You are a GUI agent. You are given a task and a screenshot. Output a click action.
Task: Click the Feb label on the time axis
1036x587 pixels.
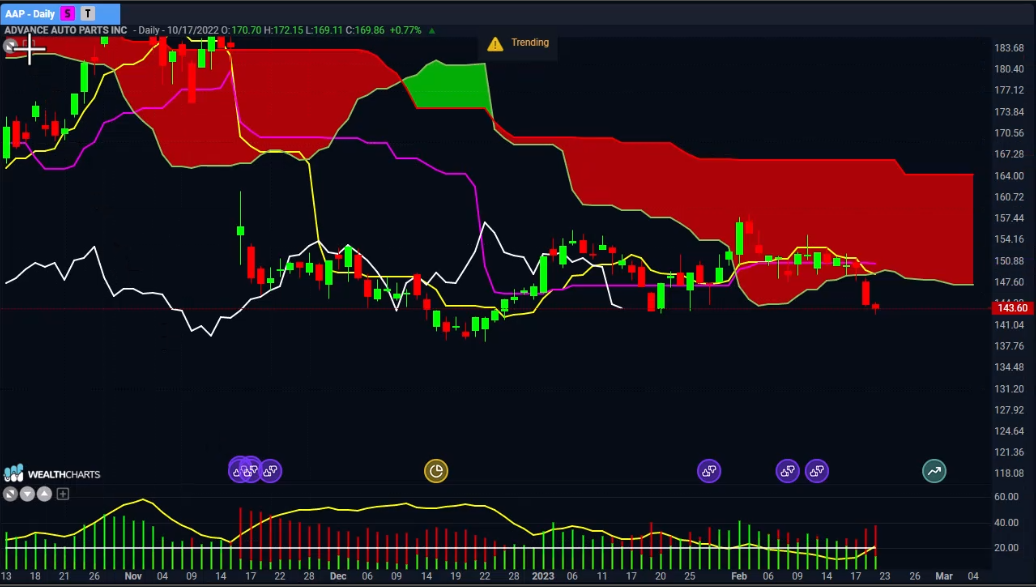click(739, 576)
